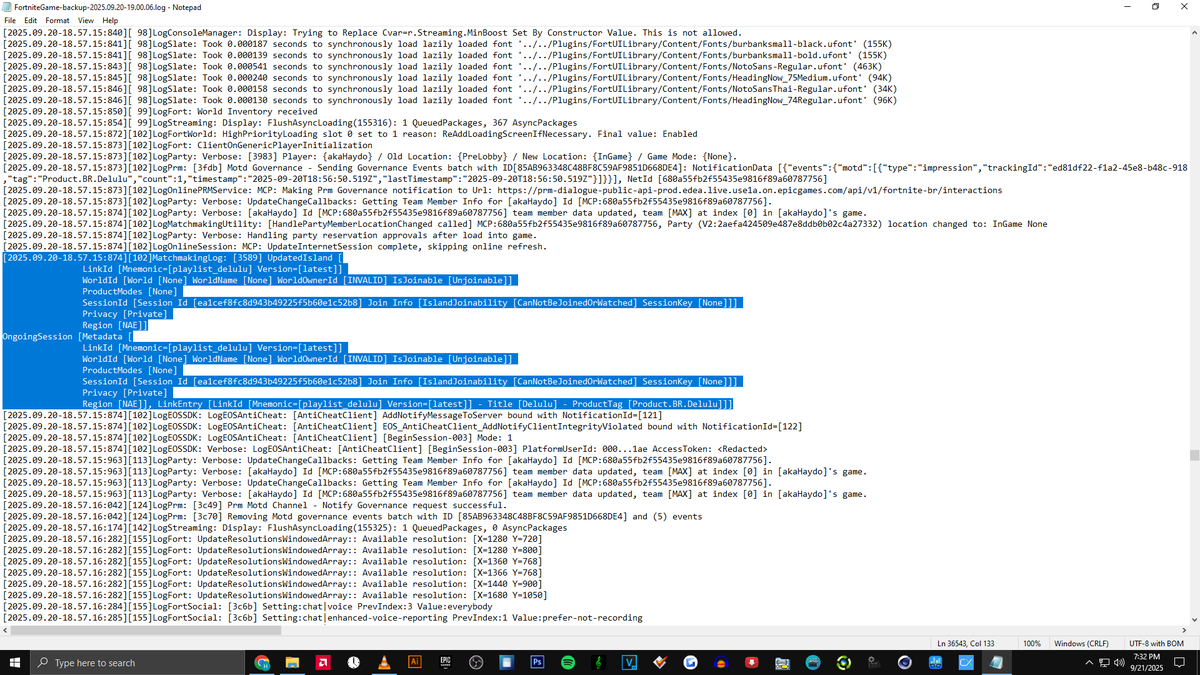The width and height of the screenshot is (1200, 675).
Task: Open the orange checkmark taskbar app
Action: pos(660,662)
